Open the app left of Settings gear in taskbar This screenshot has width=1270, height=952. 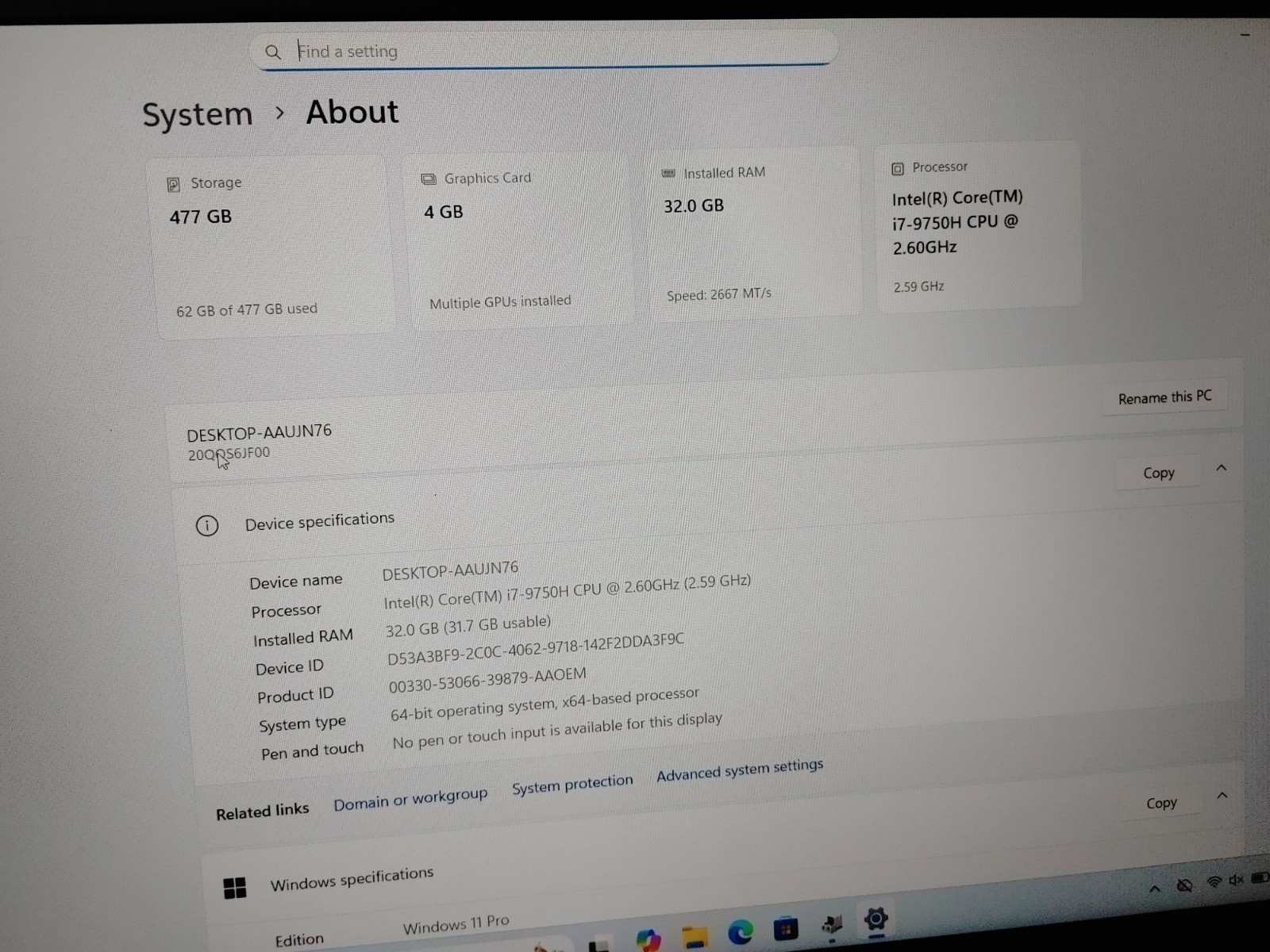(832, 923)
